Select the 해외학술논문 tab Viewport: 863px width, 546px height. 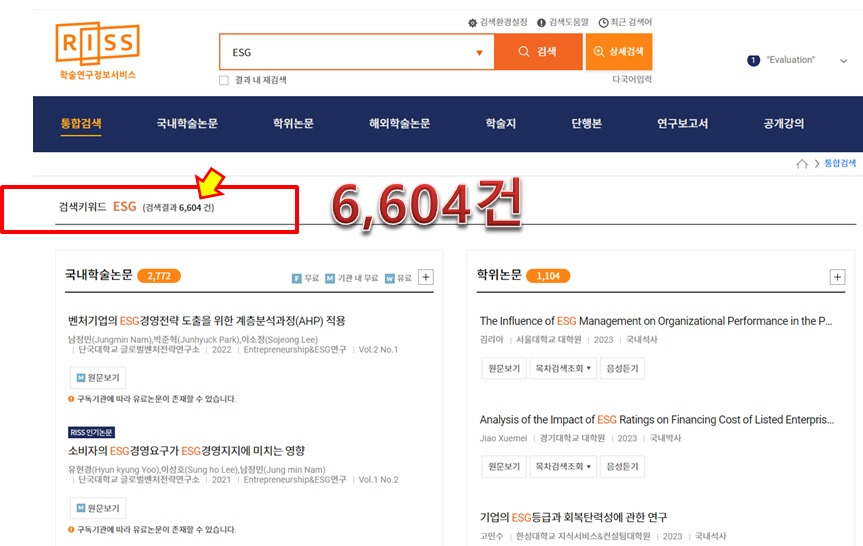pyautogui.click(x=400, y=123)
